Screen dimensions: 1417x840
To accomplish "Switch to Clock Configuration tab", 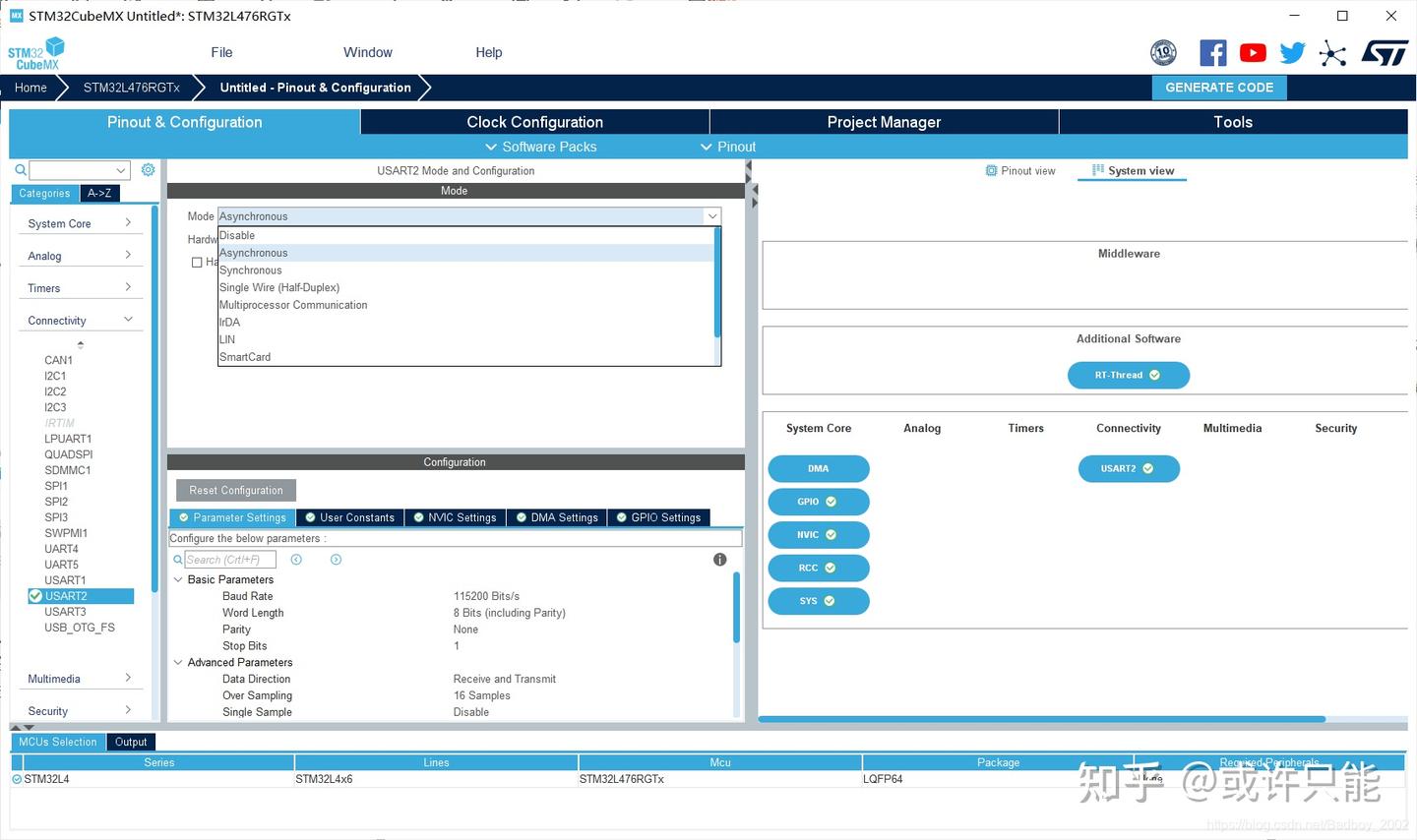I will [x=534, y=122].
